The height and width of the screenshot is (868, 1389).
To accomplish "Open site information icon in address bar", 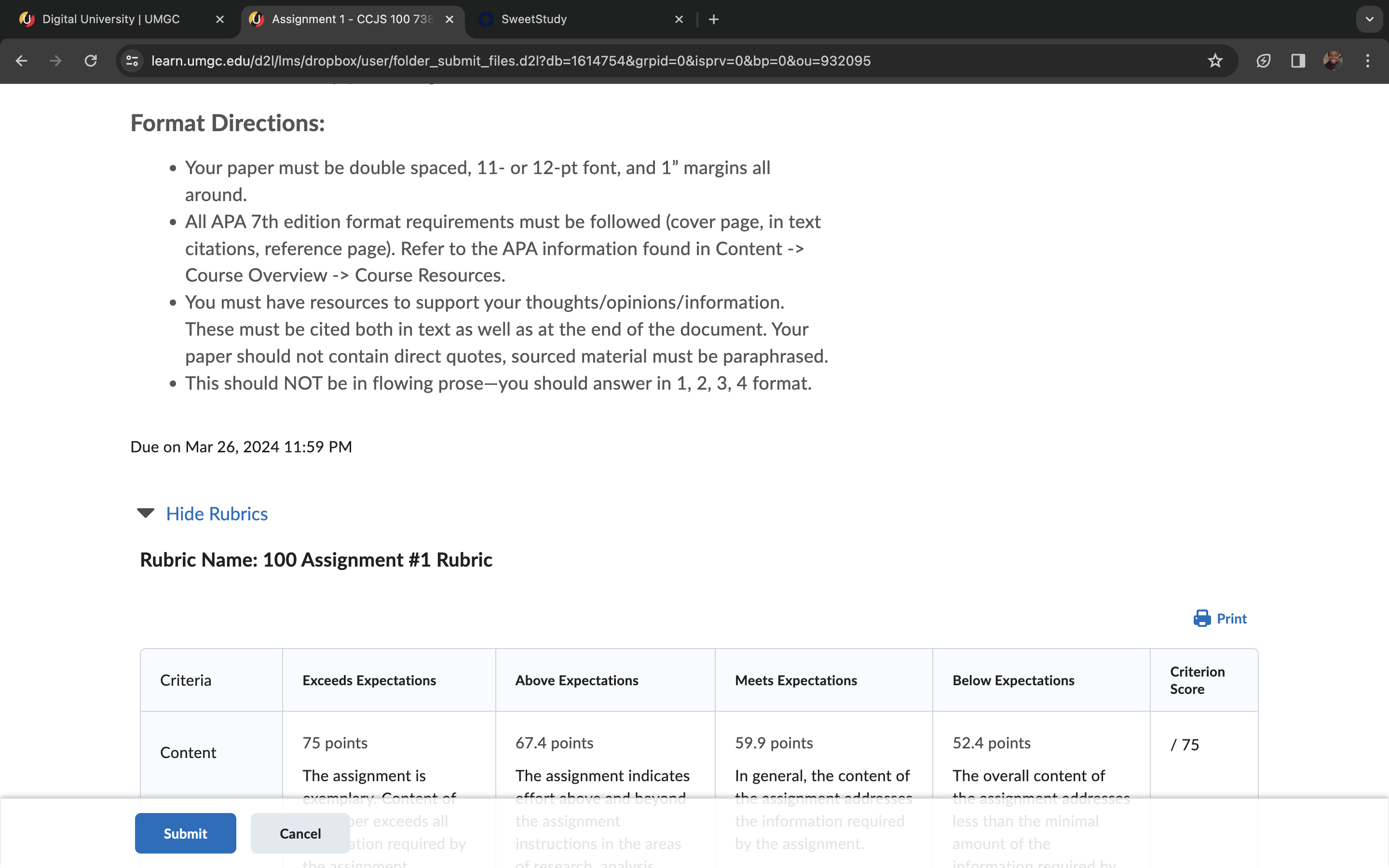I will pos(133,61).
